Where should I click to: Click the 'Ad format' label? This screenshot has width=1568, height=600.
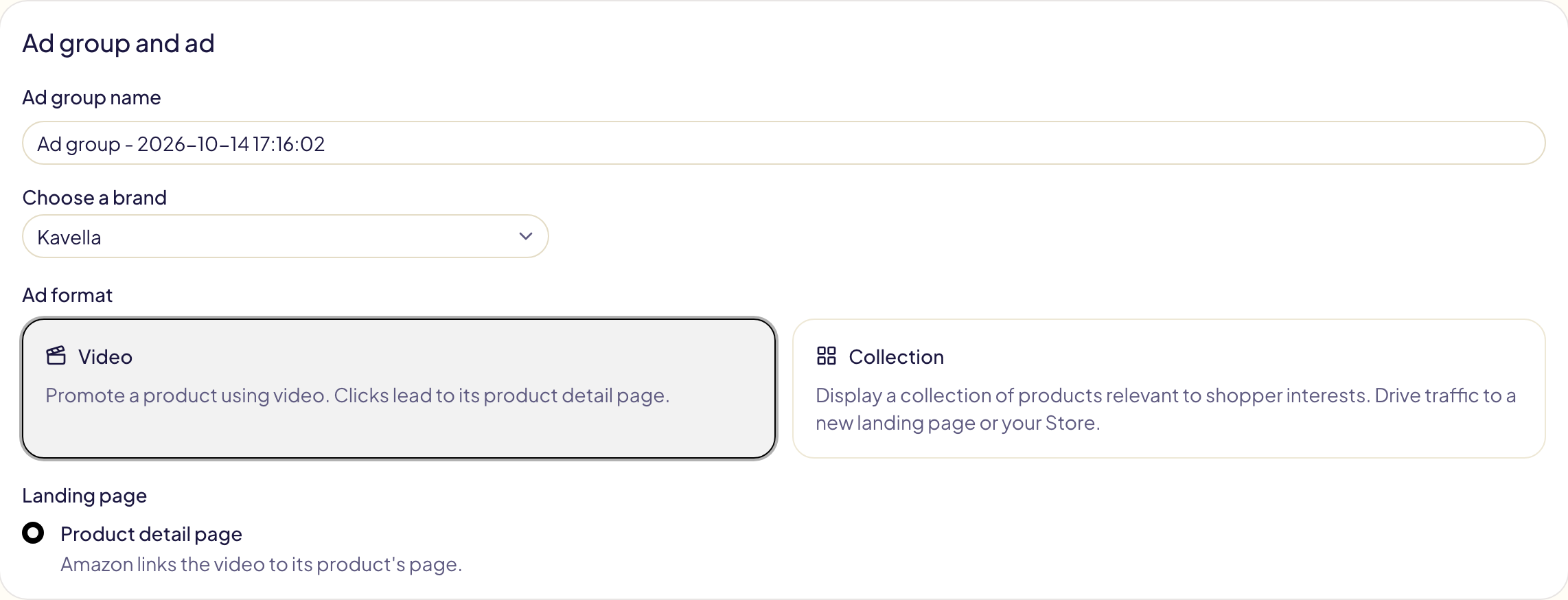tap(67, 295)
